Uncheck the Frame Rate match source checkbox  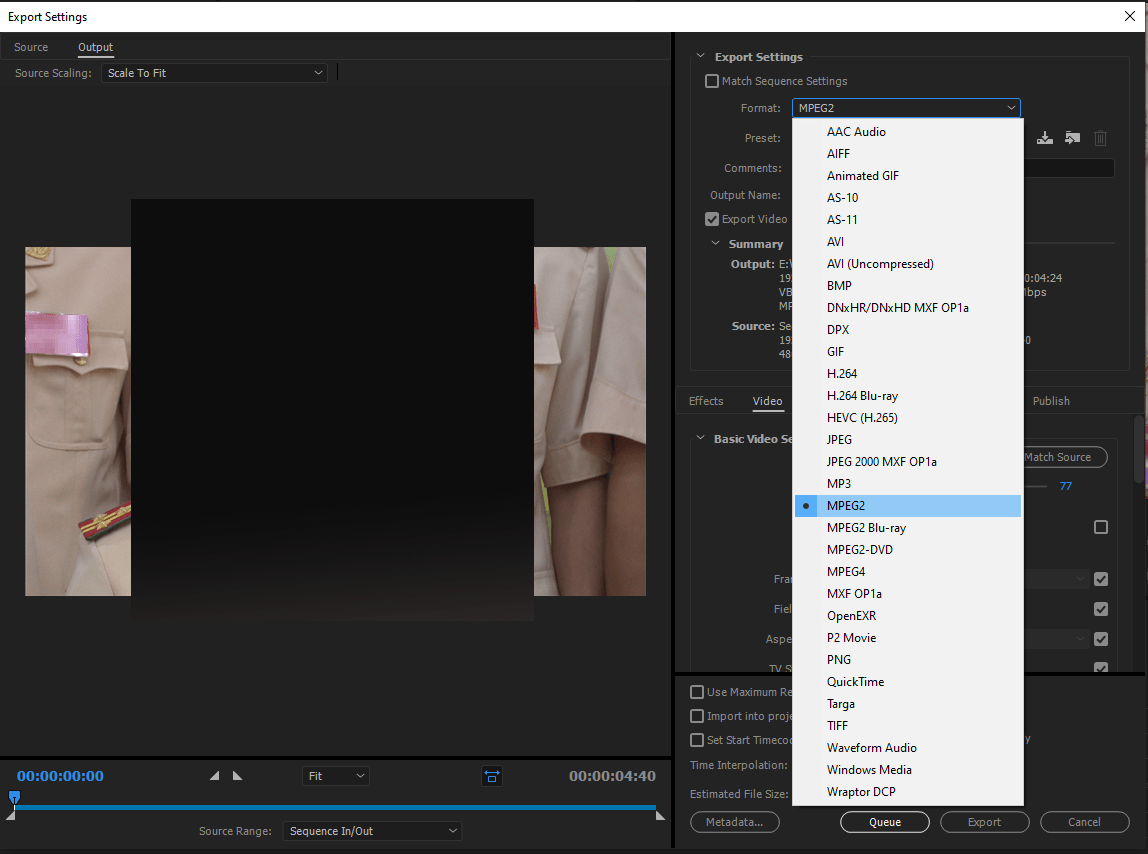pyautogui.click(x=1100, y=579)
